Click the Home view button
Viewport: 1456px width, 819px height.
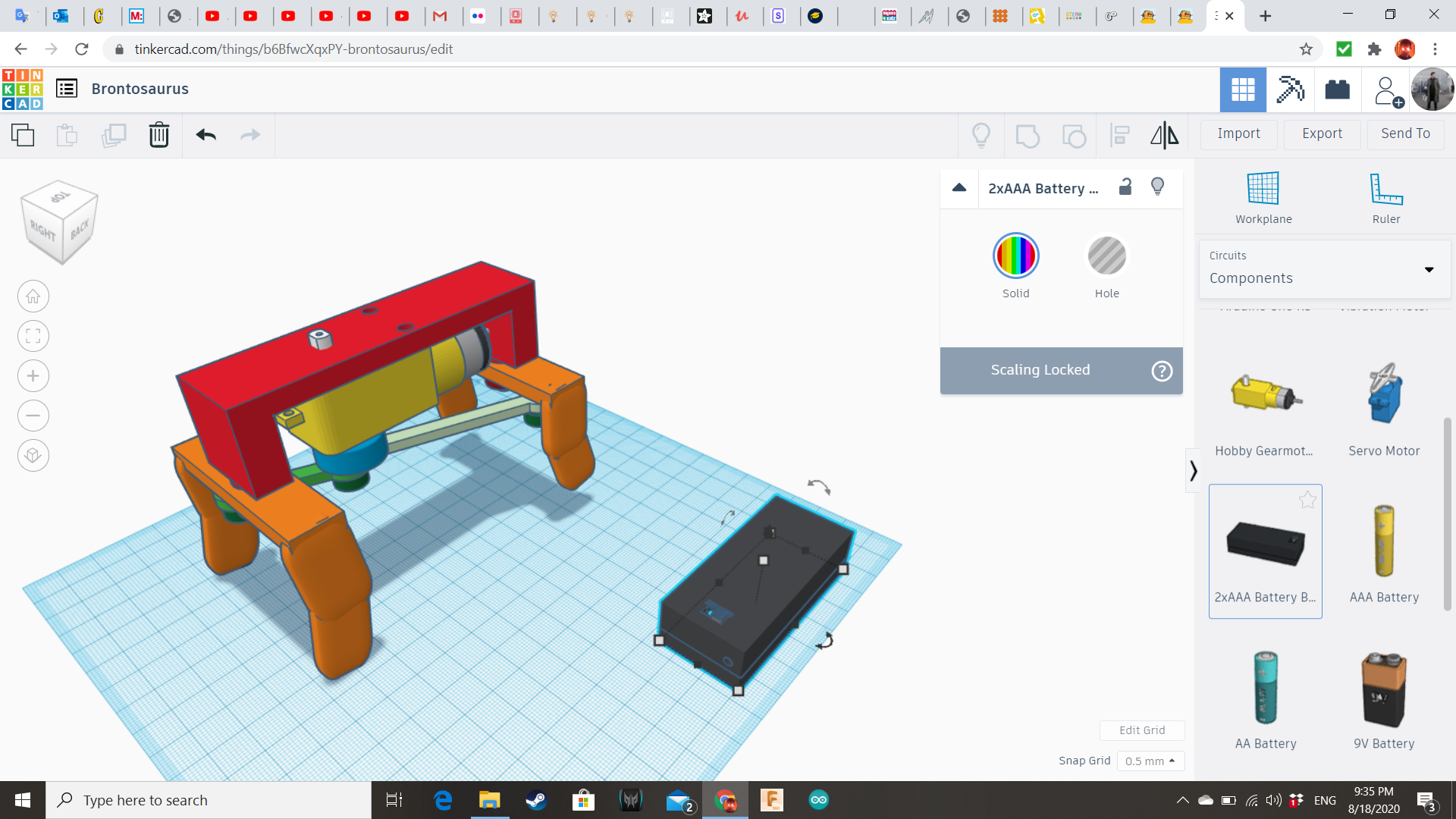click(33, 297)
